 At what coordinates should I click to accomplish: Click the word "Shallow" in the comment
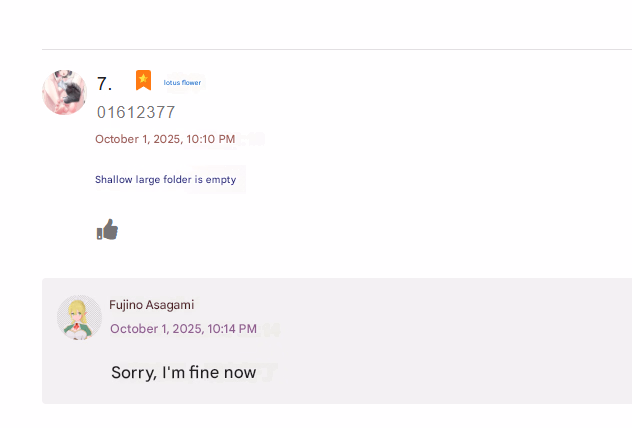pyautogui.click(x=114, y=180)
